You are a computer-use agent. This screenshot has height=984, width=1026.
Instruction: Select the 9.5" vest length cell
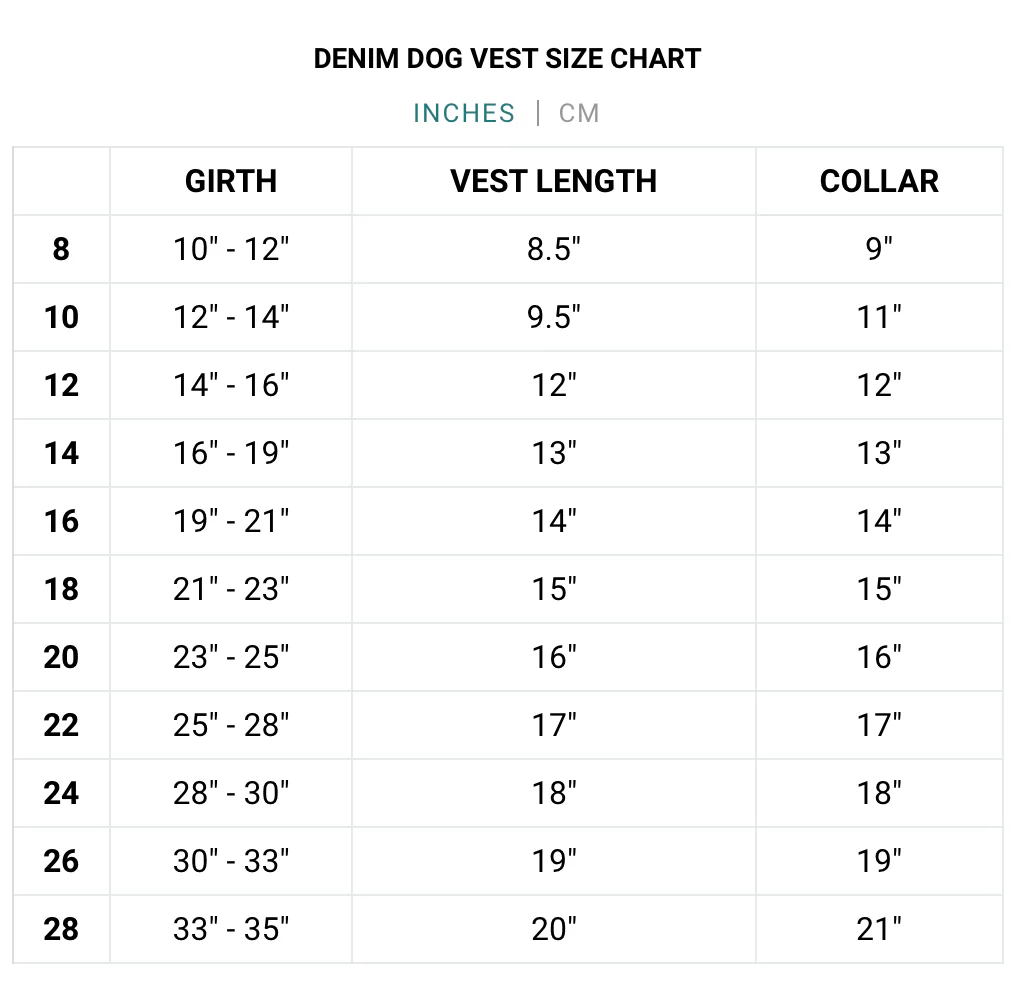click(553, 317)
